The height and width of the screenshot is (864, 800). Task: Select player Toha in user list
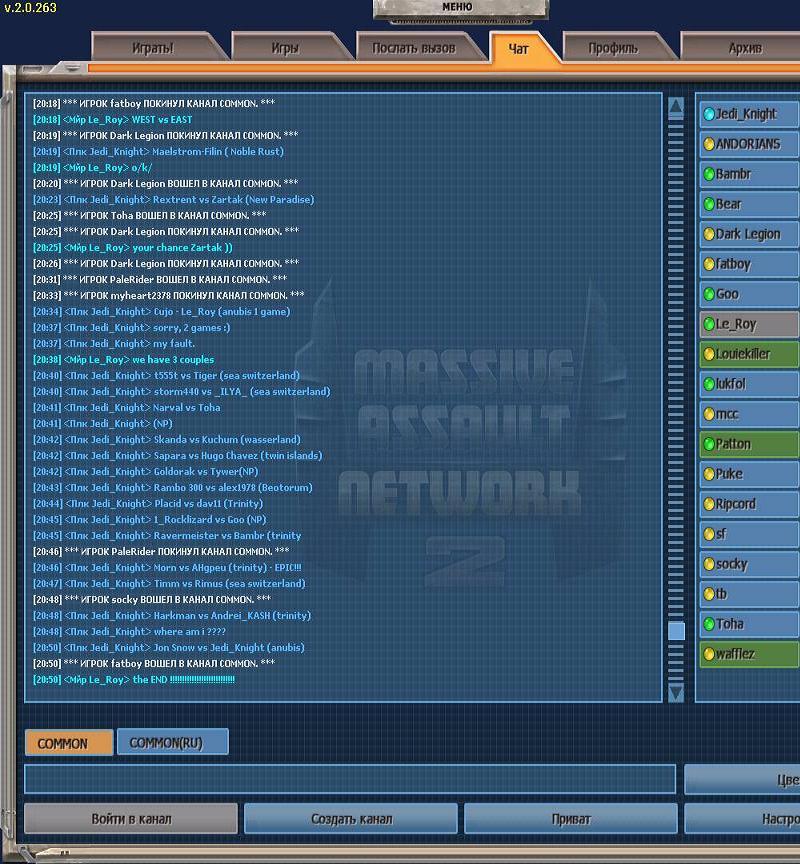(749, 624)
